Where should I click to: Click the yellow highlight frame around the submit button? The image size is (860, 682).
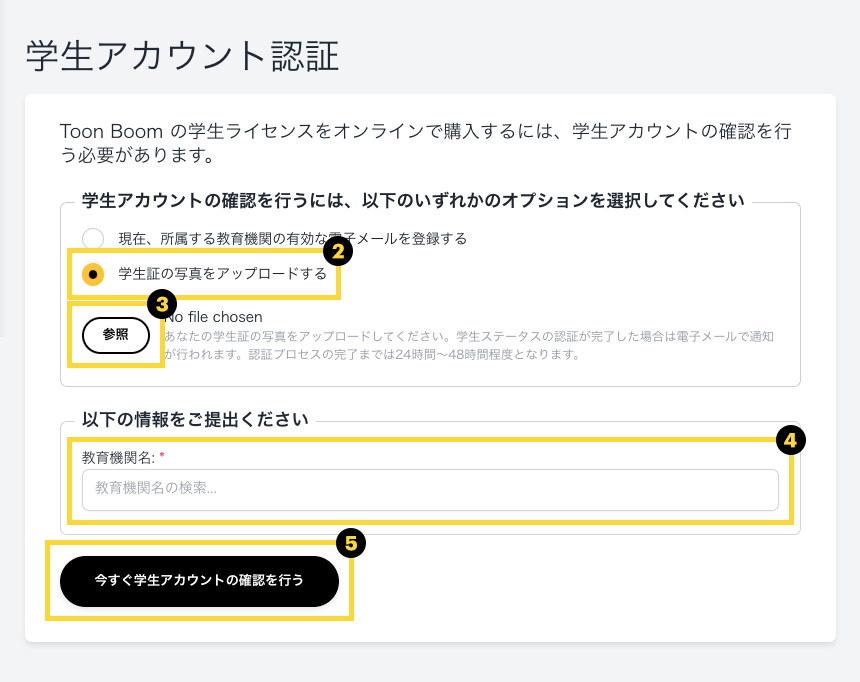200,617
